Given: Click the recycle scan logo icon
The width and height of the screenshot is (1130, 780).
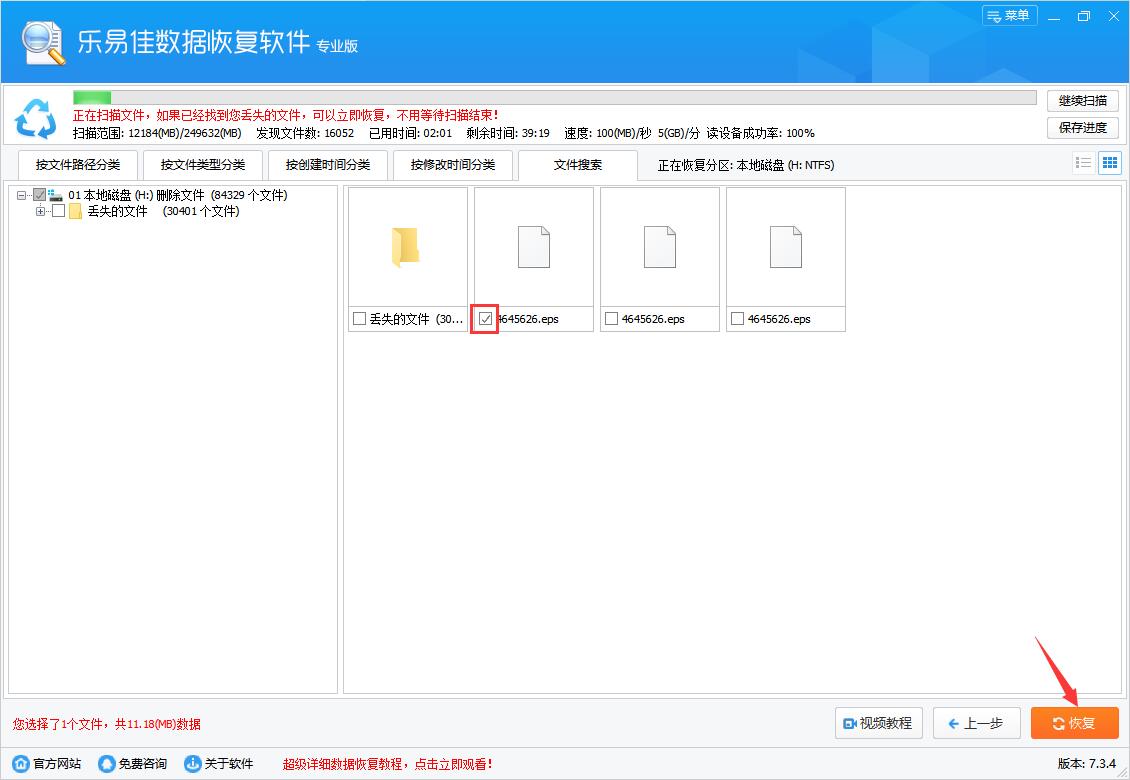Looking at the screenshot, I should pyautogui.click(x=36, y=119).
